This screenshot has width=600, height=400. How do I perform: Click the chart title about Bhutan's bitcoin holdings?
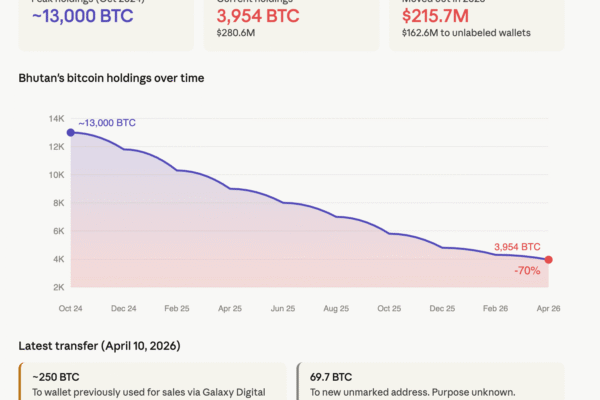coord(113,77)
